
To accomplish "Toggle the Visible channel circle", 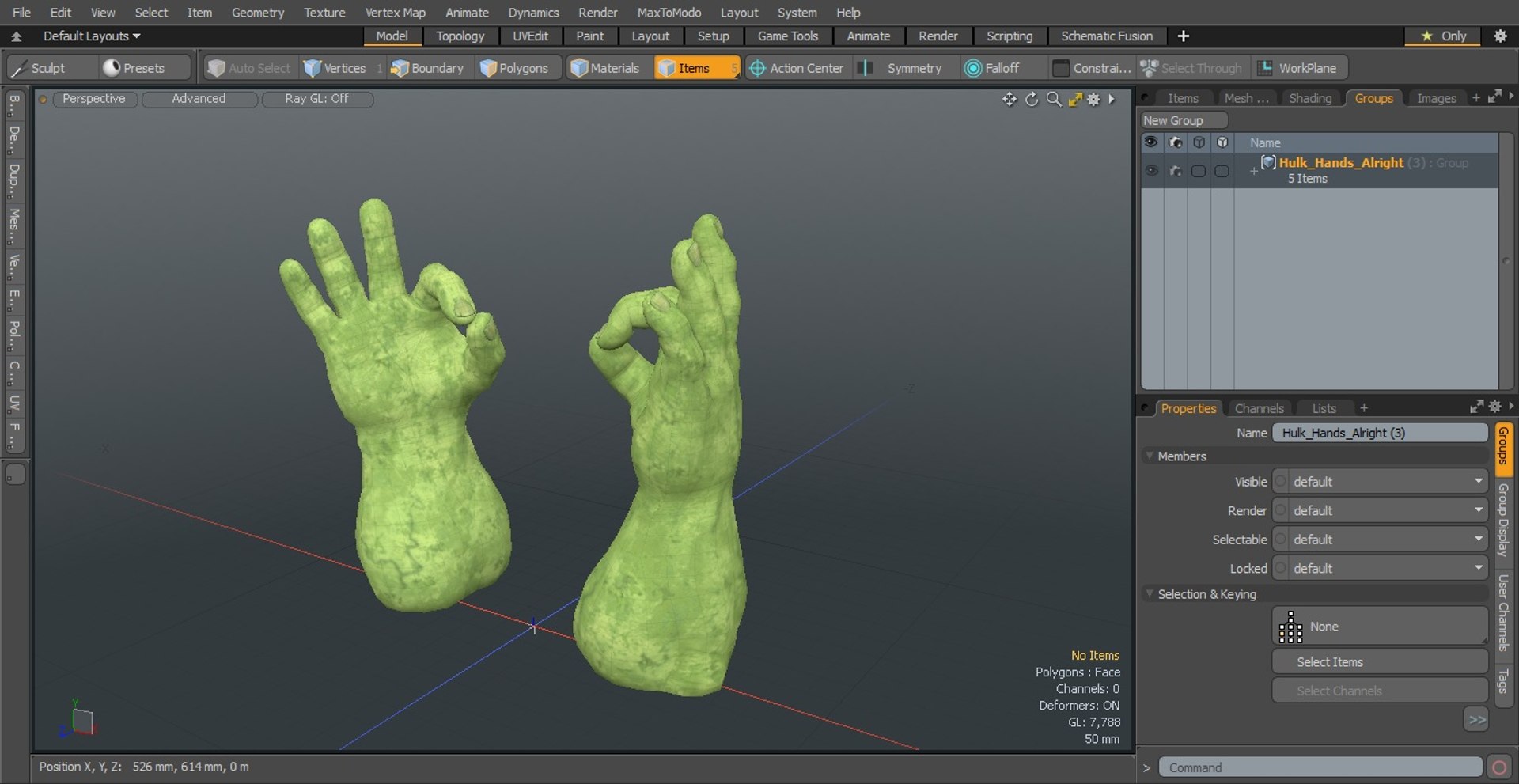I will [1280, 482].
